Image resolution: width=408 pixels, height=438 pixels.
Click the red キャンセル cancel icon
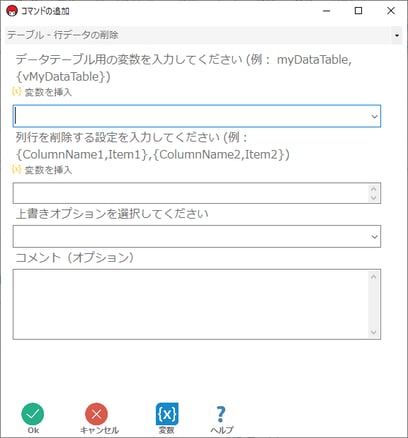(x=96, y=414)
